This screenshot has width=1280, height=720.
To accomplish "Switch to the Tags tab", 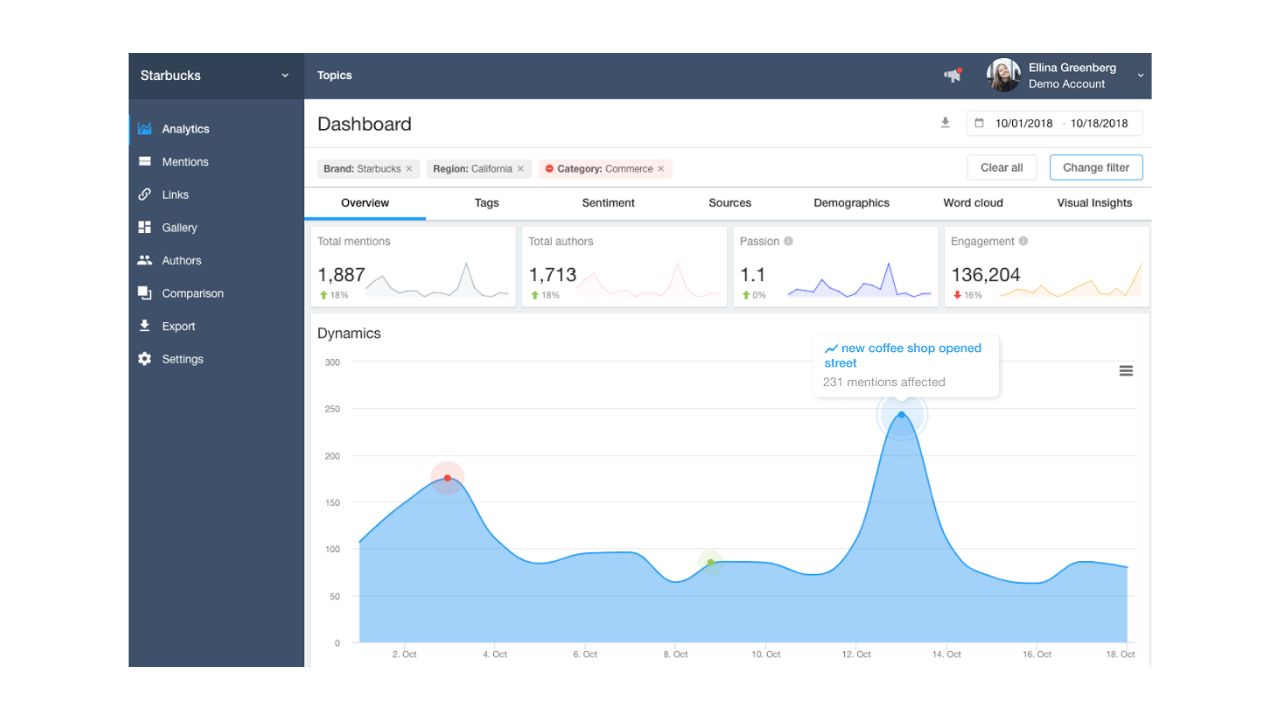I will [x=487, y=203].
